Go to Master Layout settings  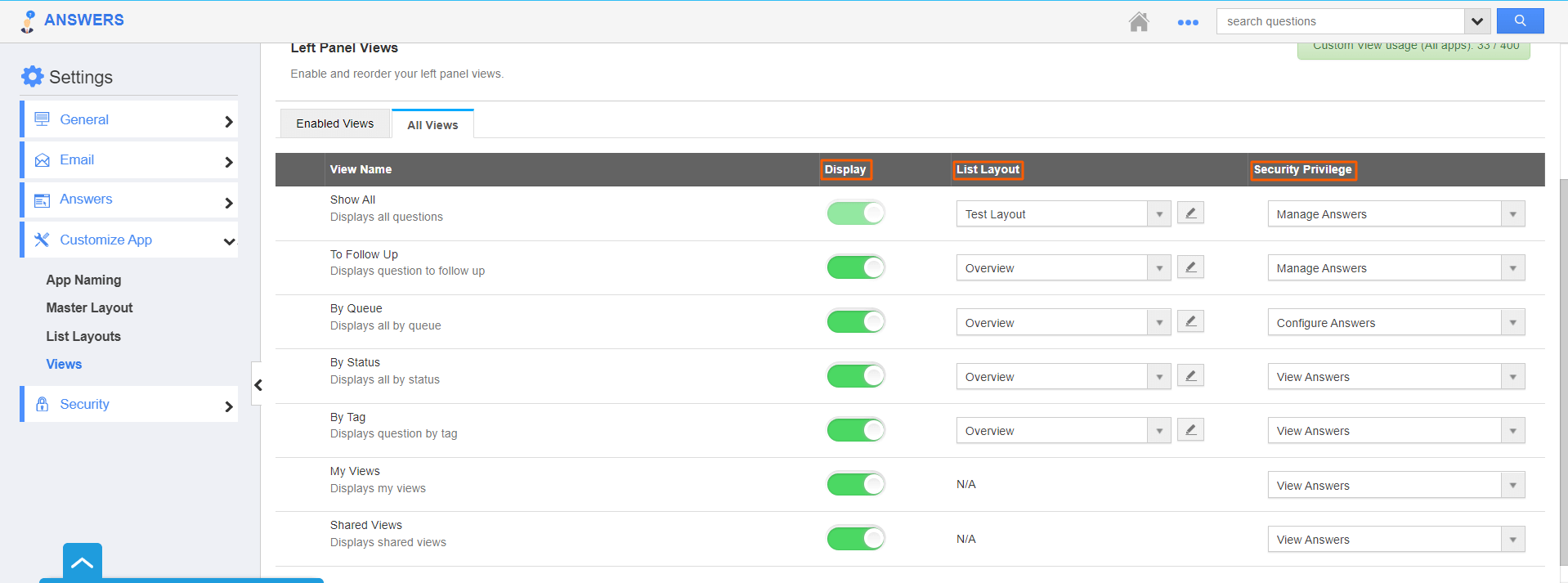(x=89, y=307)
